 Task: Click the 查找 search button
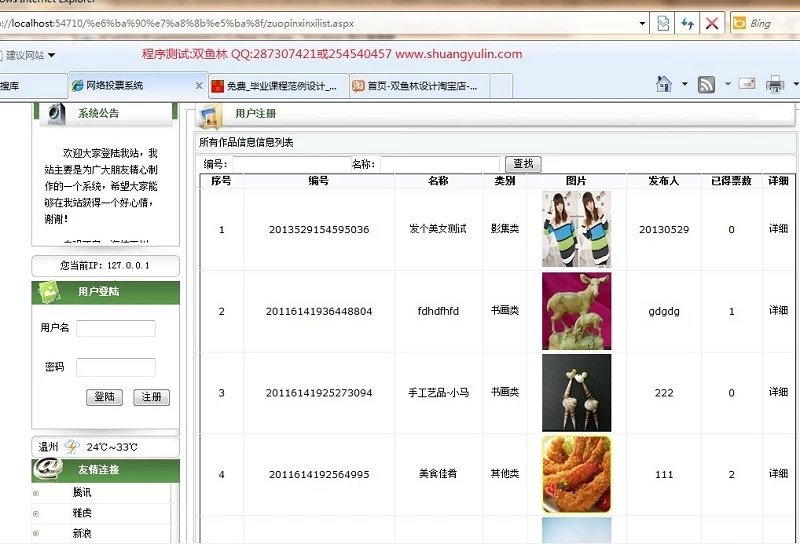click(x=523, y=164)
